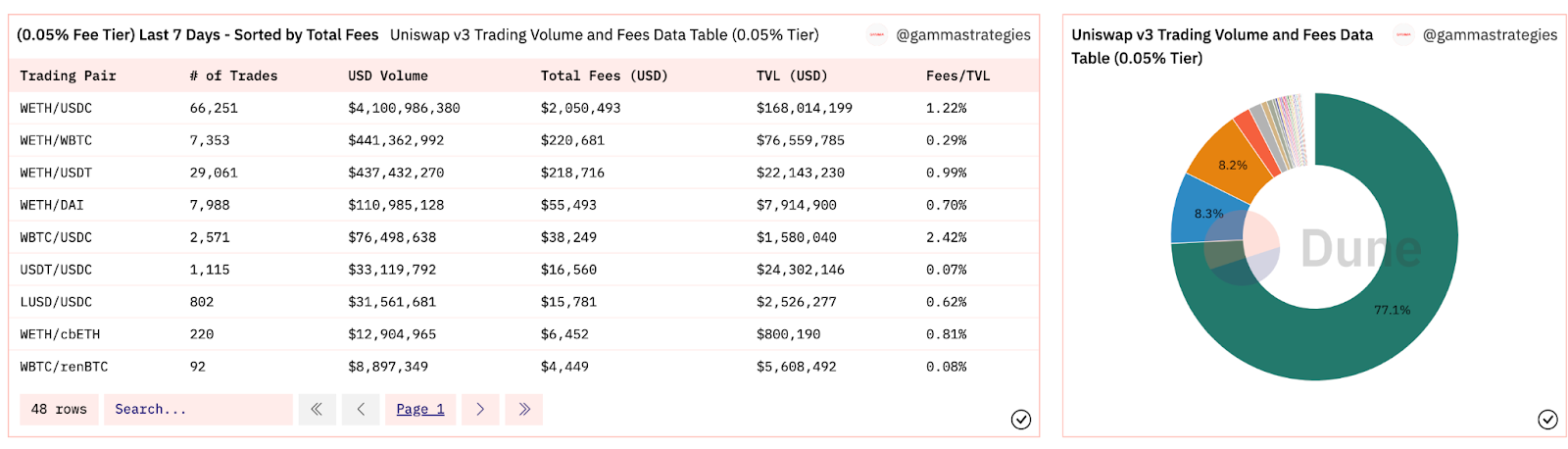Viewport: 1568px width, 449px height.
Task: Focus the Search field under the table
Action: point(198,409)
